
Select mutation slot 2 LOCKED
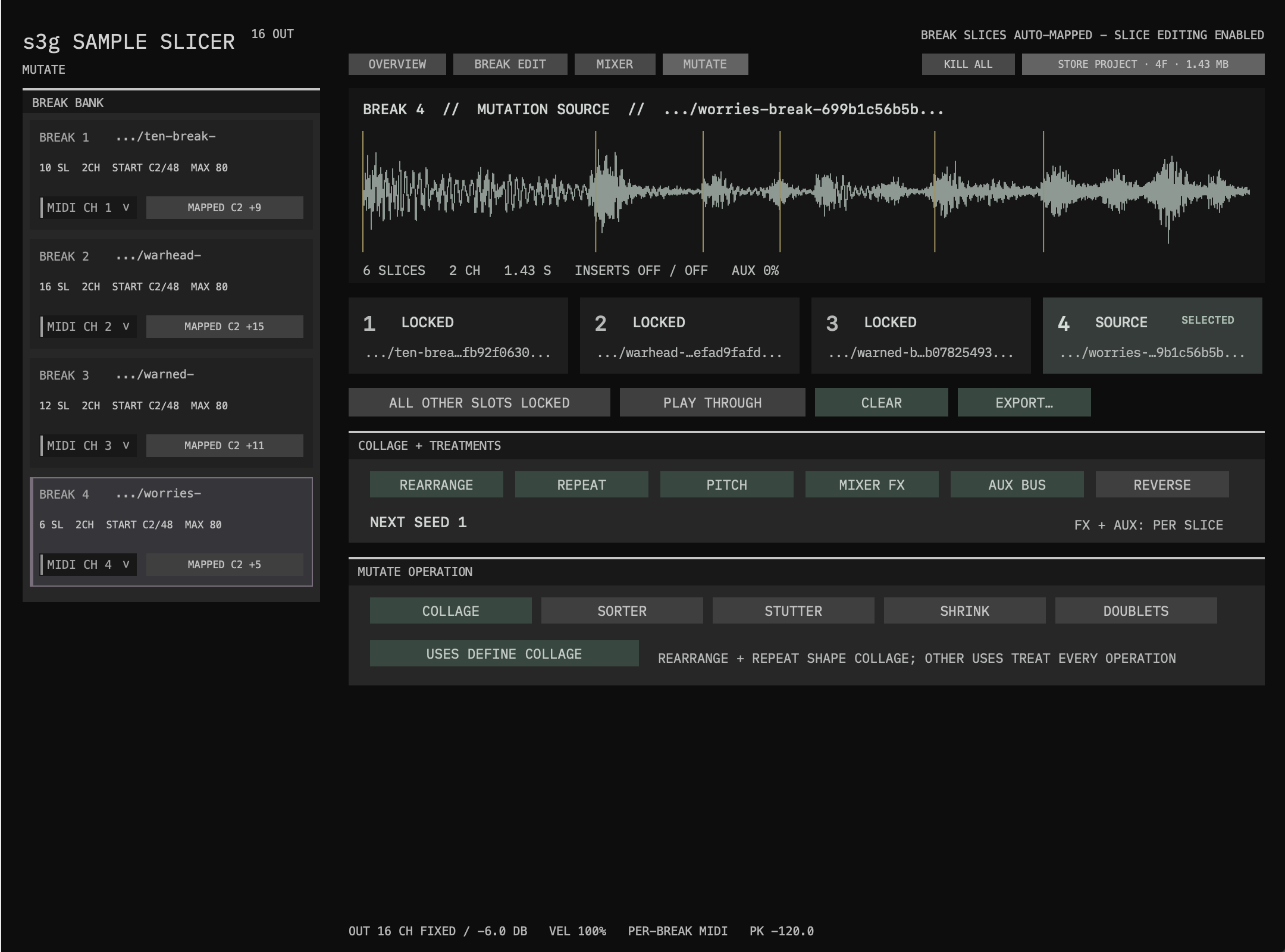click(689, 336)
